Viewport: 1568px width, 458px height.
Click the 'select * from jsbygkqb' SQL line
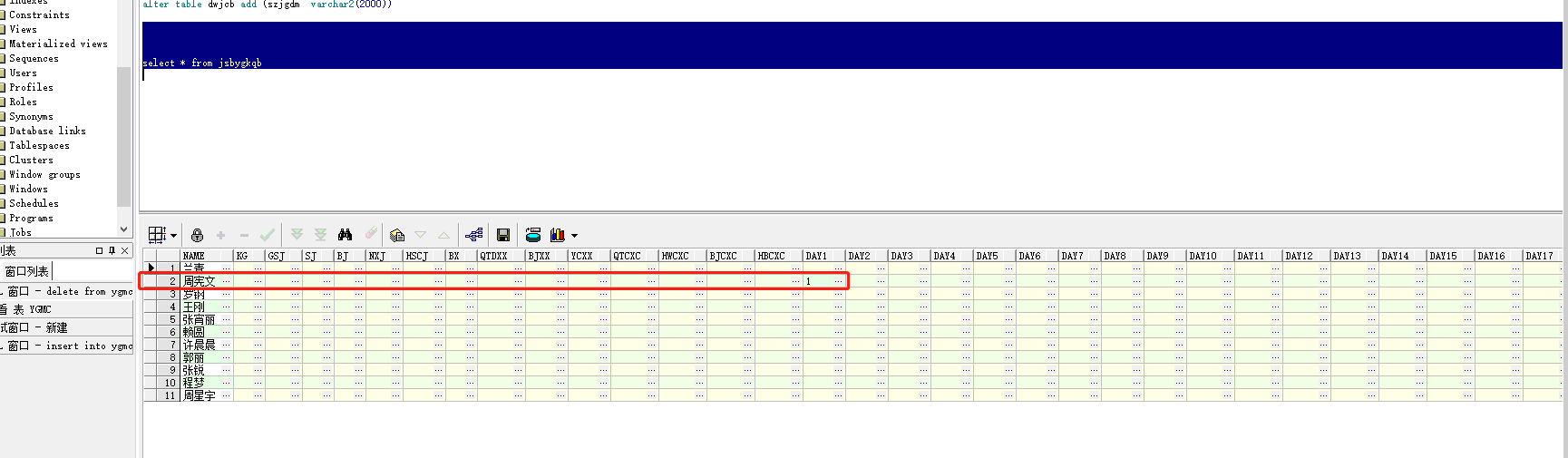(x=202, y=63)
